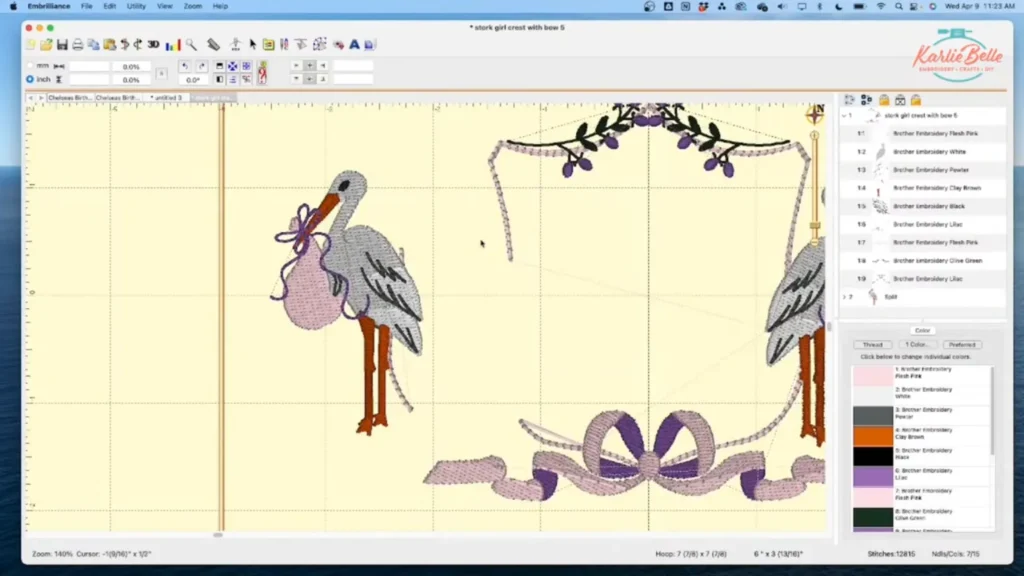Image resolution: width=1024 pixels, height=576 pixels.
Task: Click the first yellow lock icon in object panel
Action: click(x=884, y=100)
